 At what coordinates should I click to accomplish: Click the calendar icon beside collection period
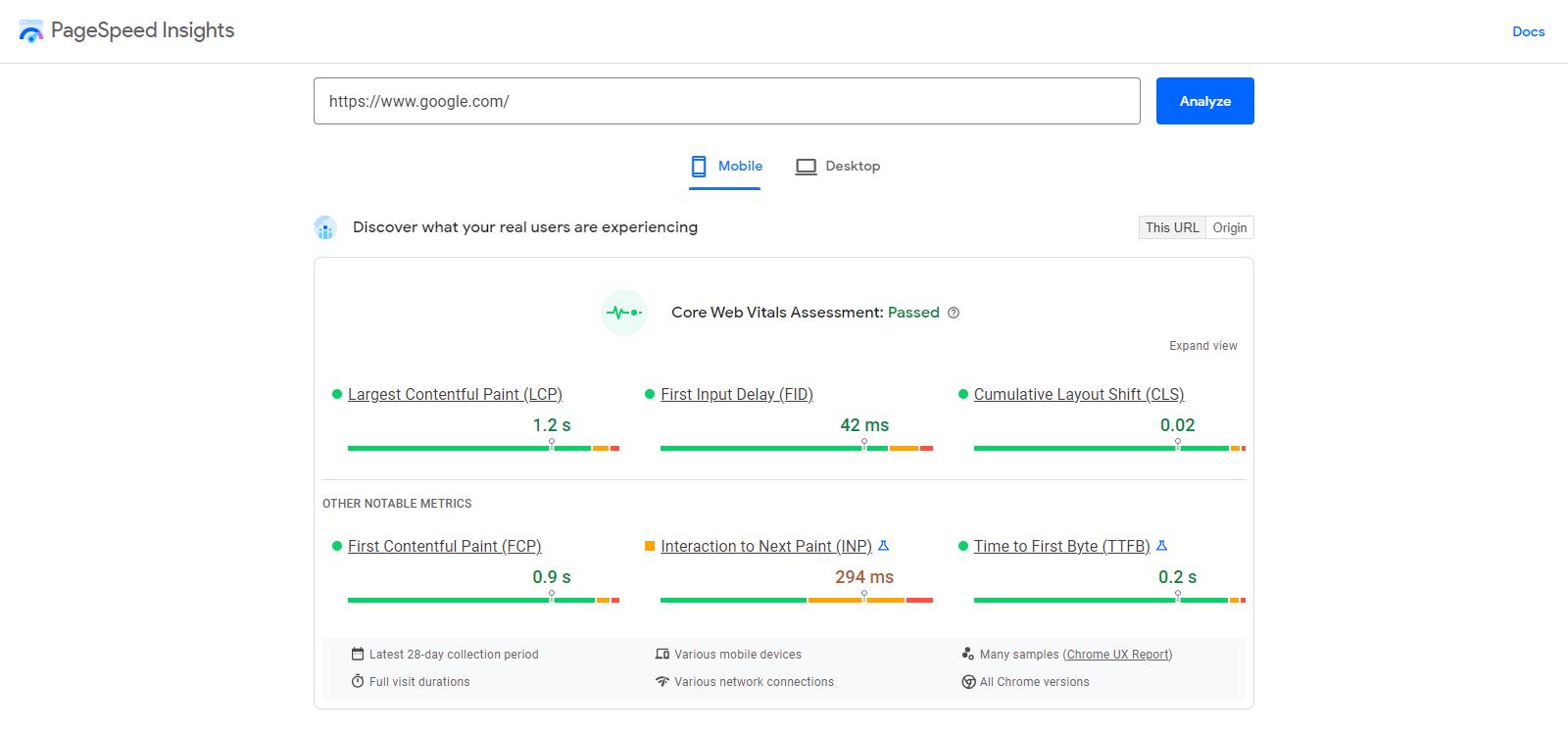(x=358, y=654)
